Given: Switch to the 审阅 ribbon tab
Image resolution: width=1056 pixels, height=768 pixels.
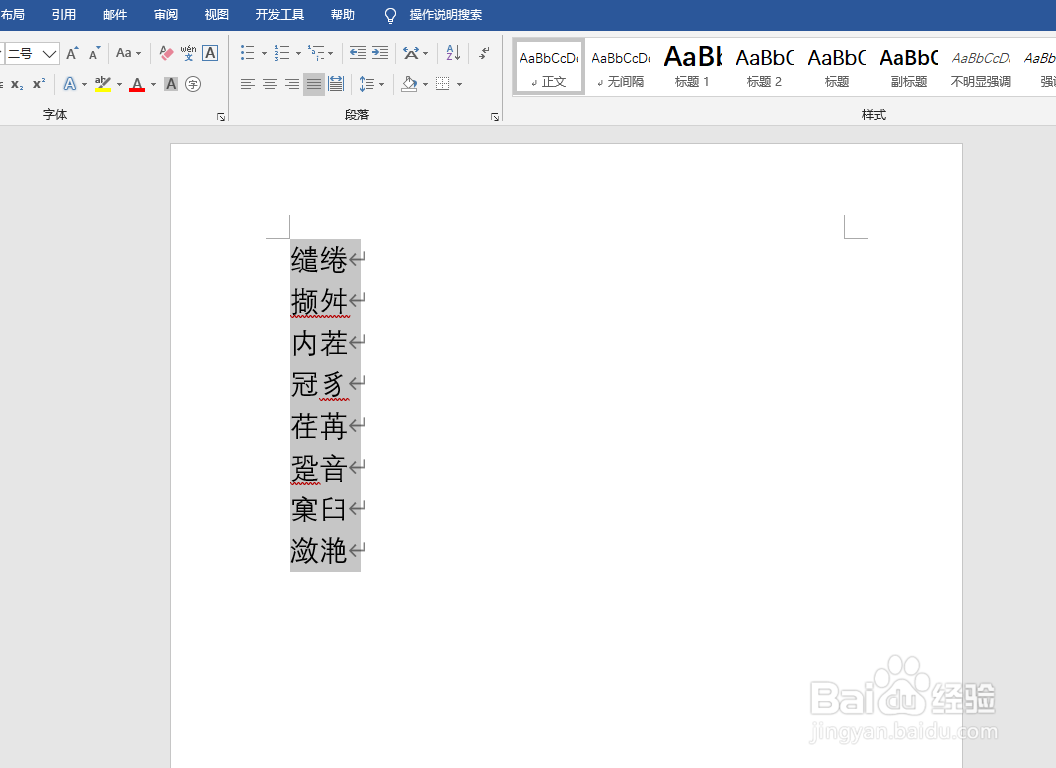Looking at the screenshot, I should (166, 14).
